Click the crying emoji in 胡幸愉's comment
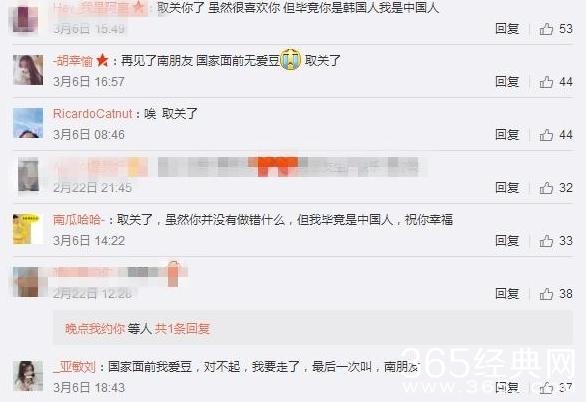Image resolution: width=586 pixels, height=402 pixels. pos(291,60)
